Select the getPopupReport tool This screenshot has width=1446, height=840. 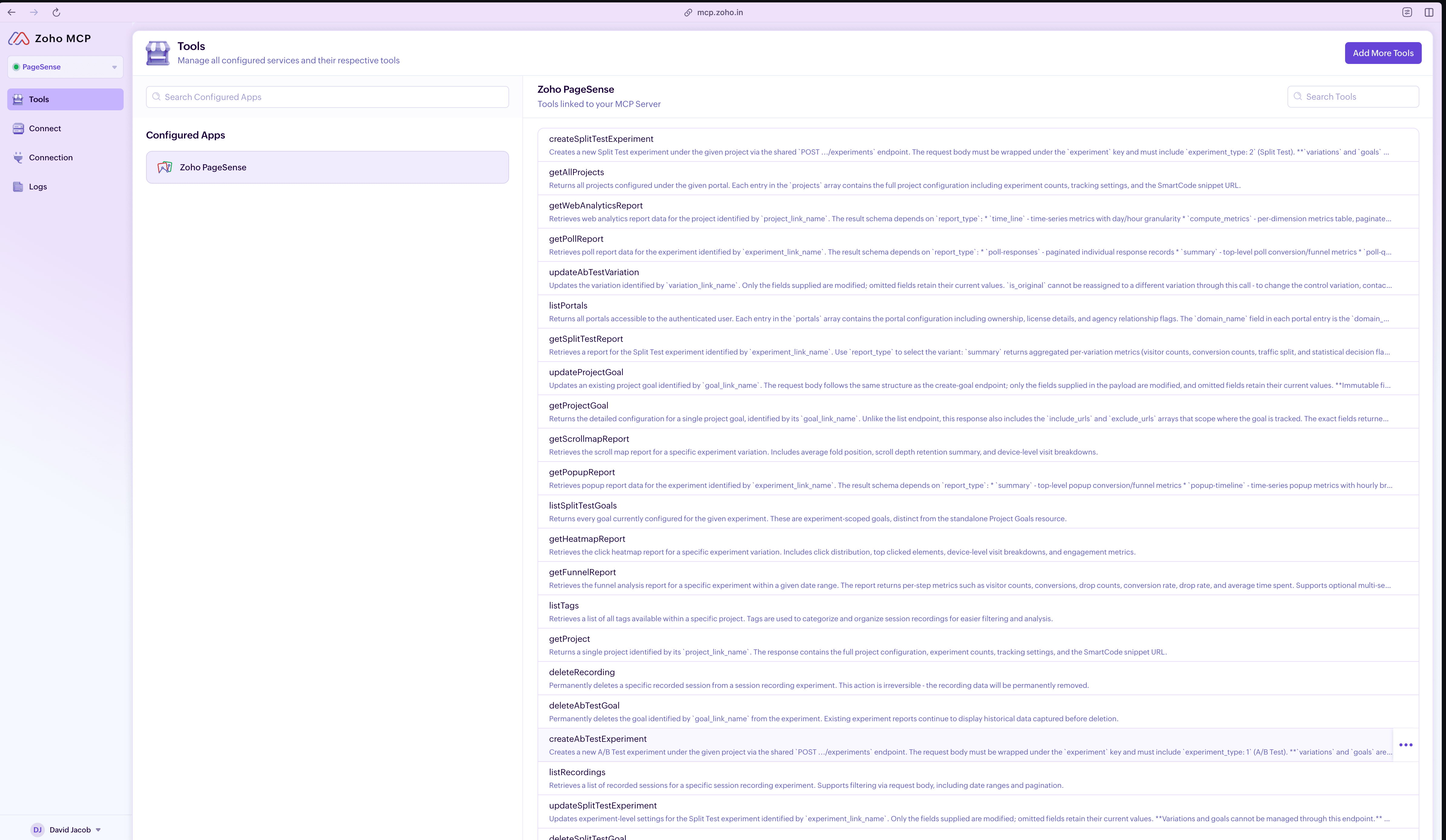[x=978, y=478]
